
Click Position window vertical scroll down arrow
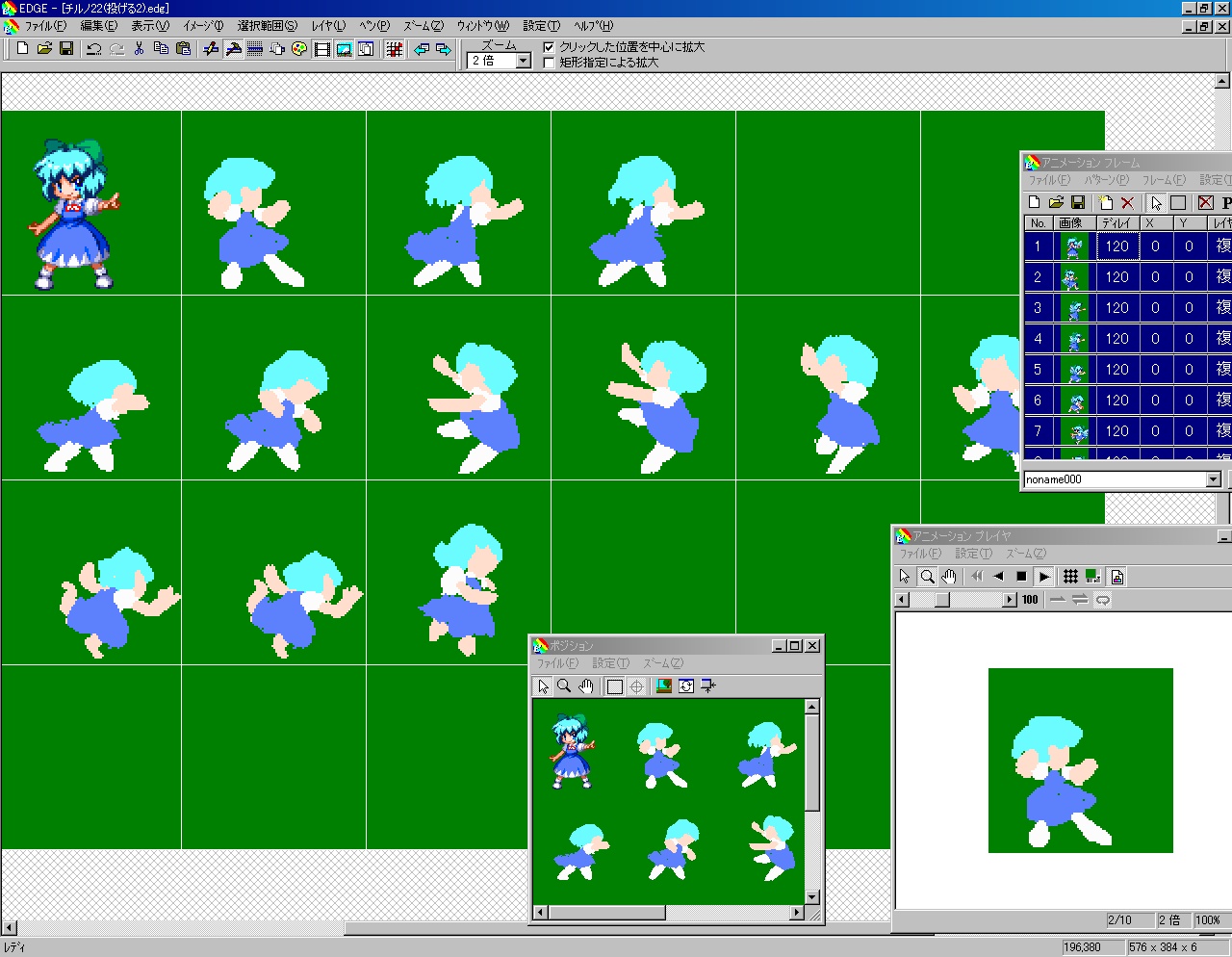coord(811,896)
